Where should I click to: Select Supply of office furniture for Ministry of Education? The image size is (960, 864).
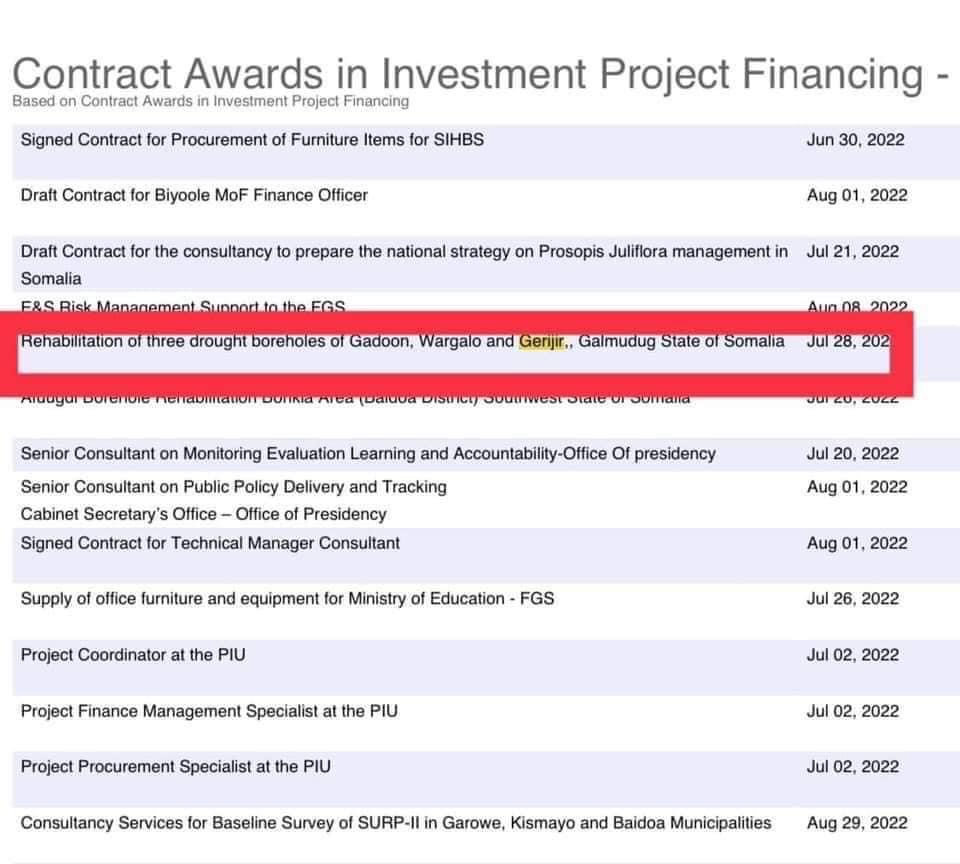287,598
